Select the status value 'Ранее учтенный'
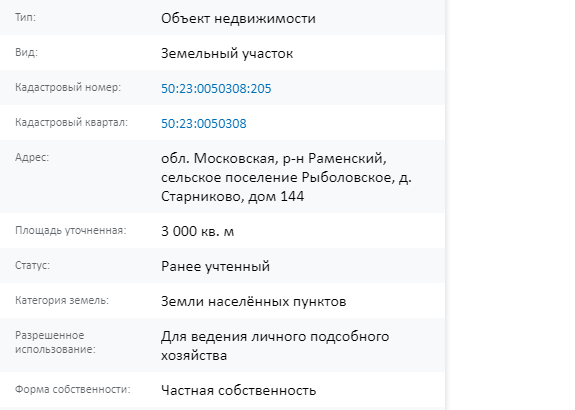Image resolution: width=575 pixels, height=410 pixels. (215, 266)
